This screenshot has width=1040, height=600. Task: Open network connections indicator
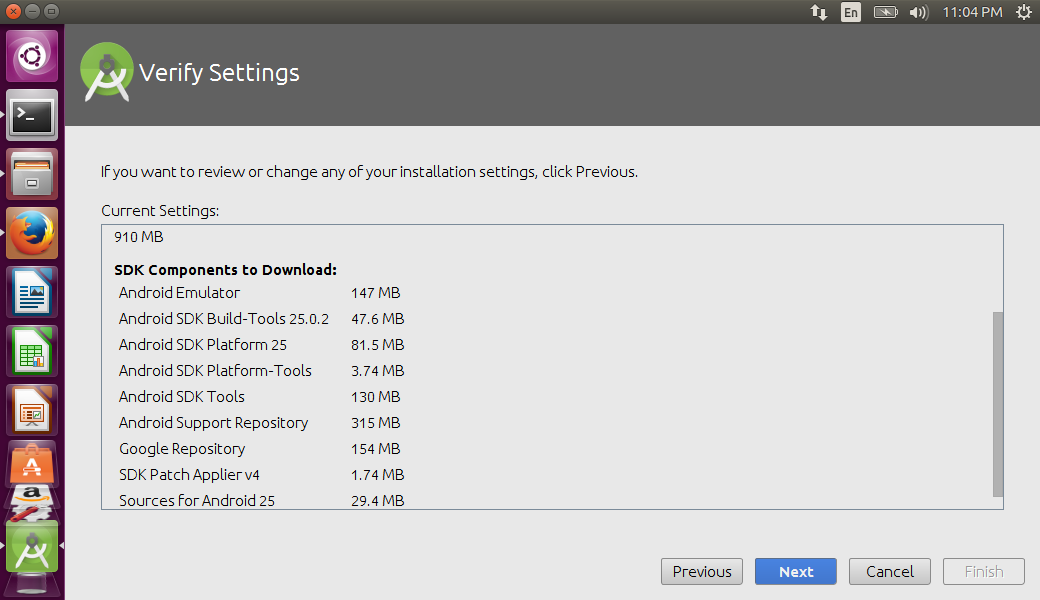pyautogui.click(x=818, y=12)
